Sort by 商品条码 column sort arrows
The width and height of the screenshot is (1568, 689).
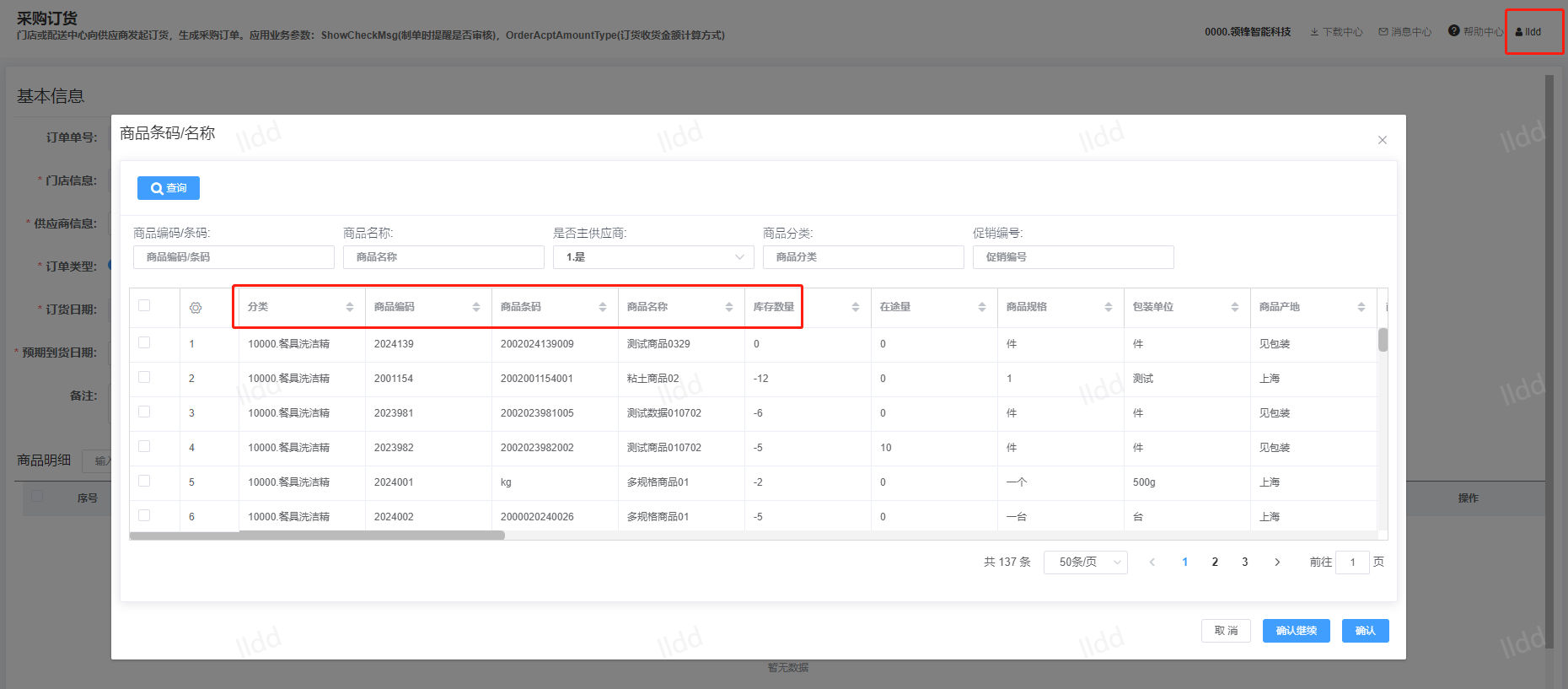click(x=603, y=307)
